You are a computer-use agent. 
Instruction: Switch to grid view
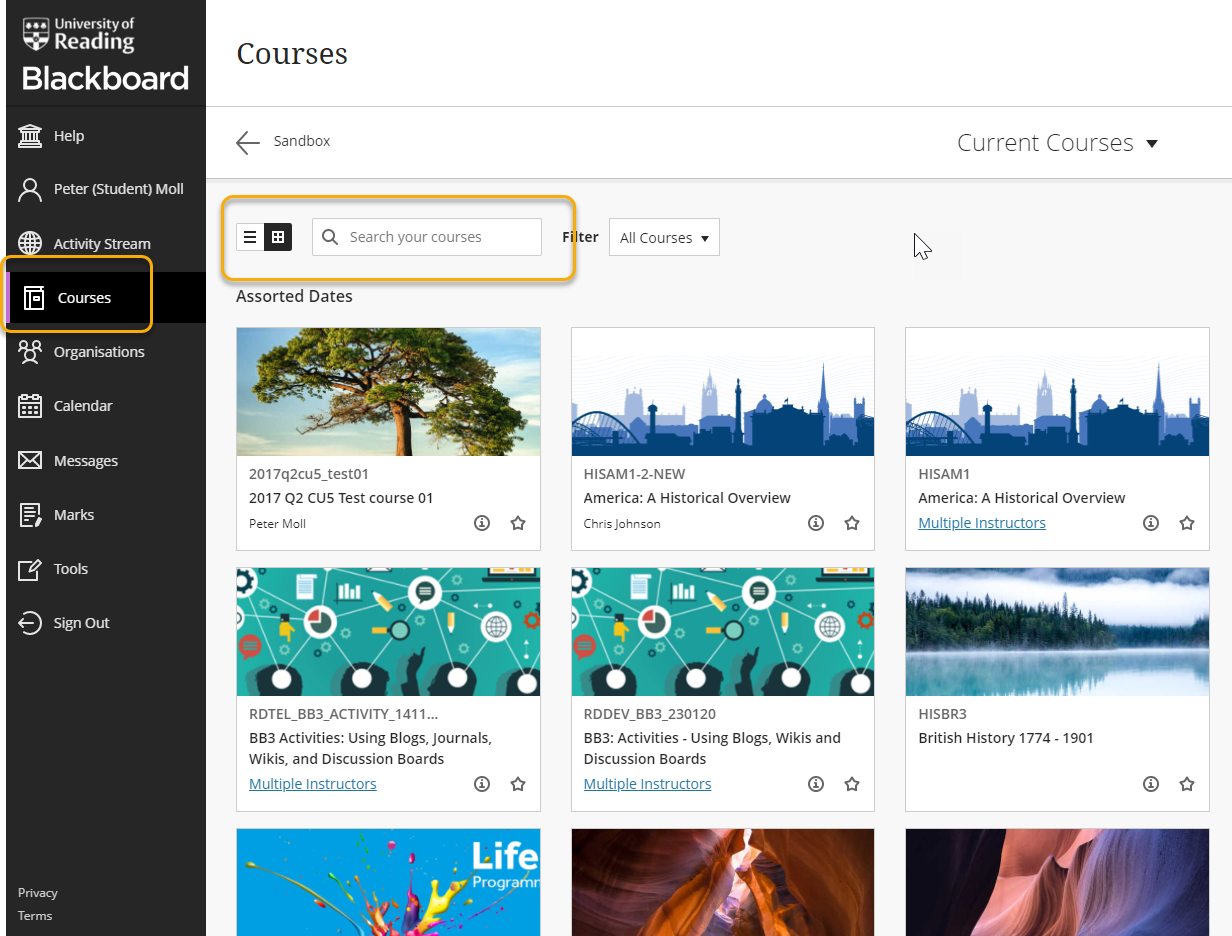(278, 237)
